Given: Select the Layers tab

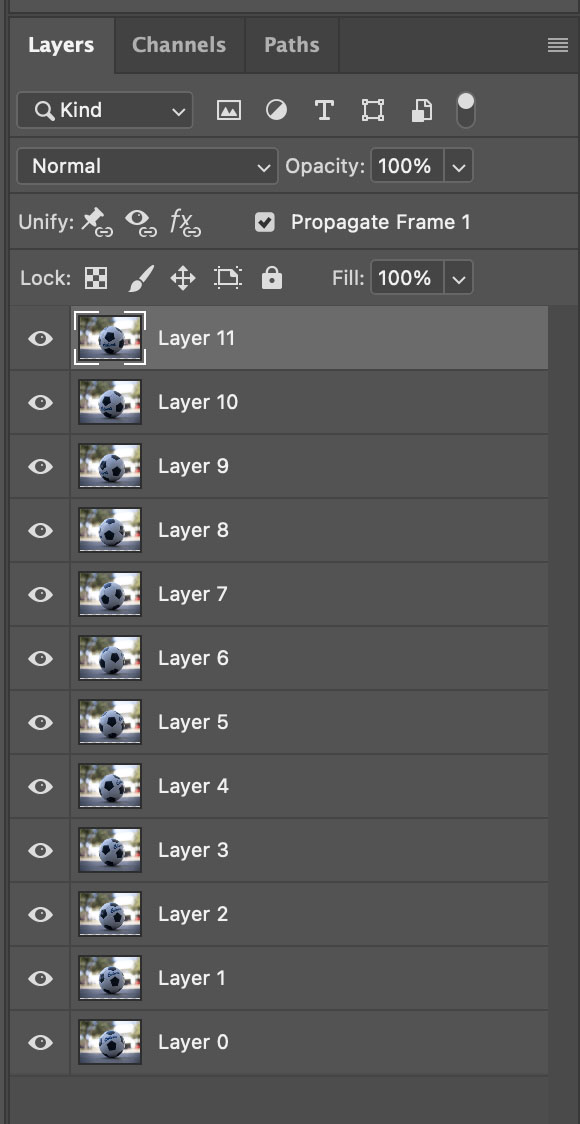Looking at the screenshot, I should 62,45.
